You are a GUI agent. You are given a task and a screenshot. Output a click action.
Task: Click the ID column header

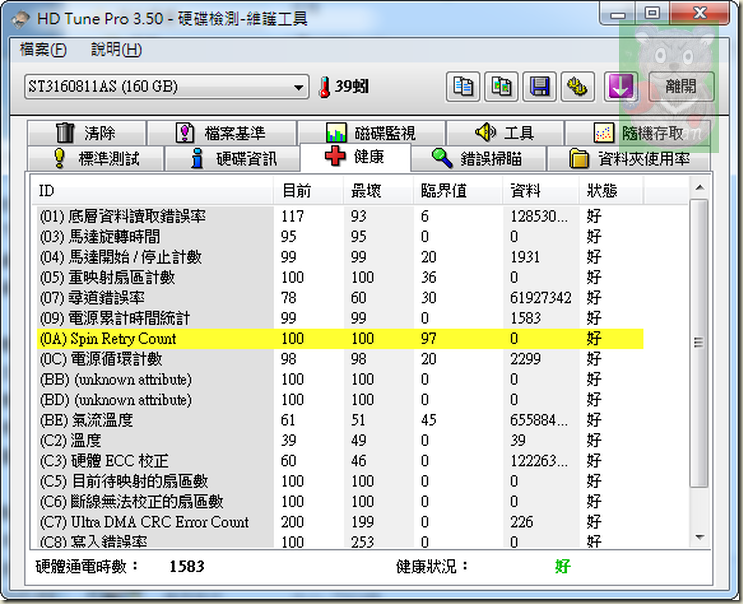[x=152, y=191]
